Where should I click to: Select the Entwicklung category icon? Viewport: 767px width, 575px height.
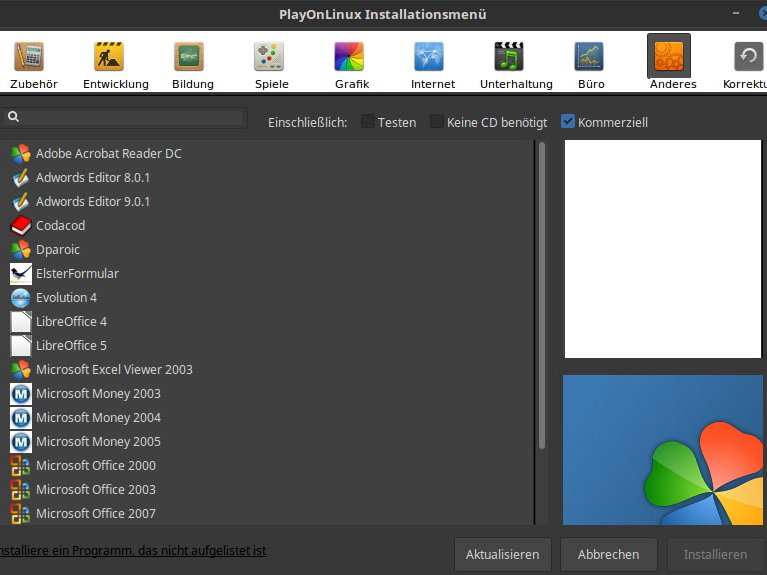point(109,56)
